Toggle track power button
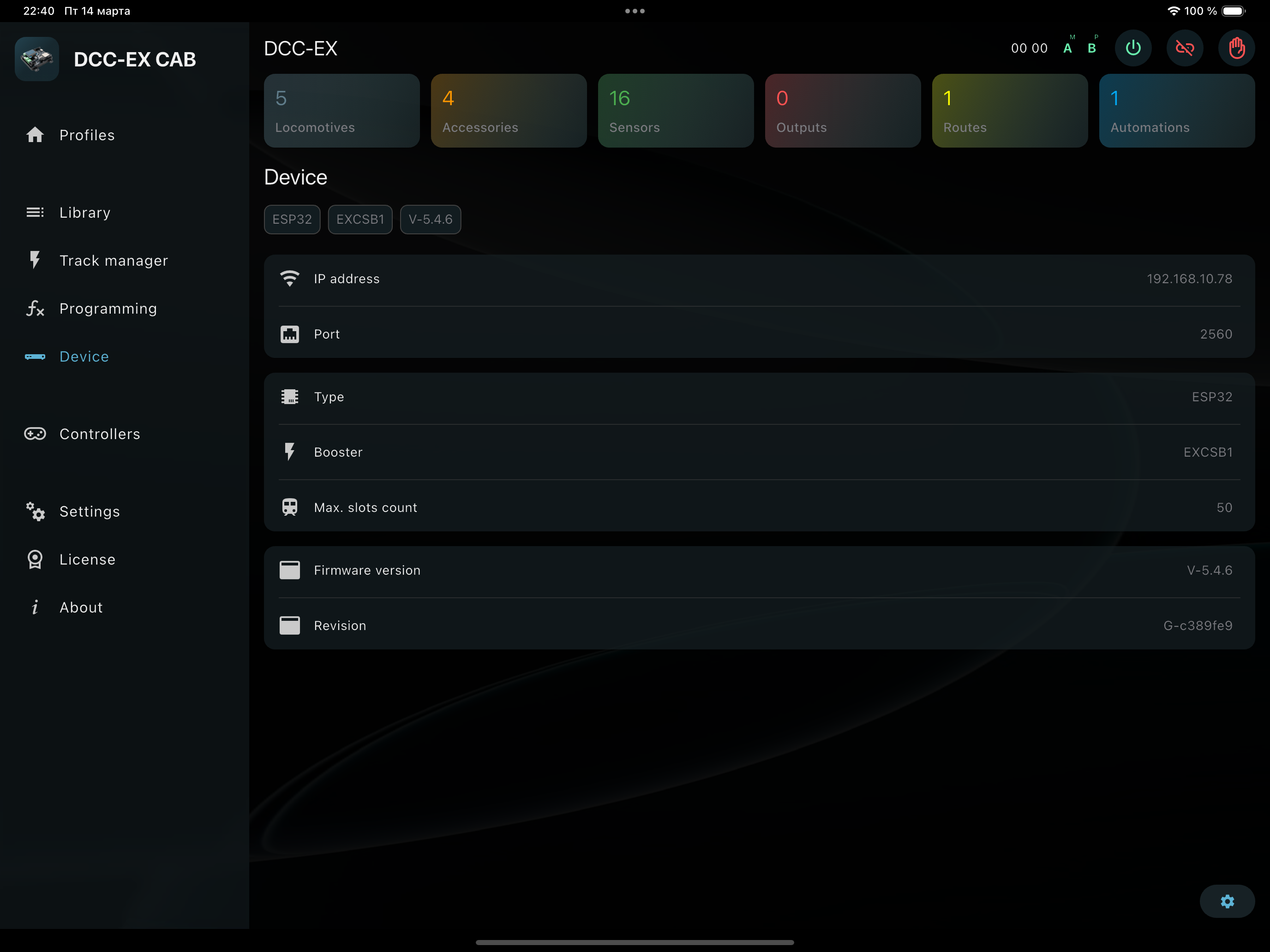 [x=1133, y=48]
